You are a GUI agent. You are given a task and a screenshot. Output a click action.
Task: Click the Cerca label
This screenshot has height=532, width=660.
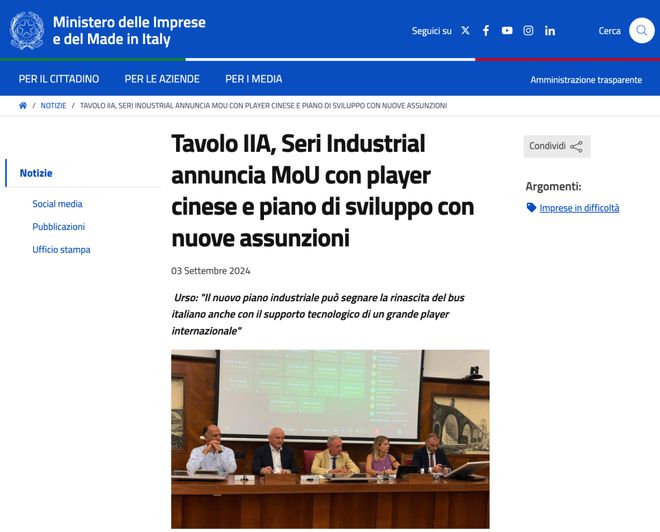pos(609,31)
